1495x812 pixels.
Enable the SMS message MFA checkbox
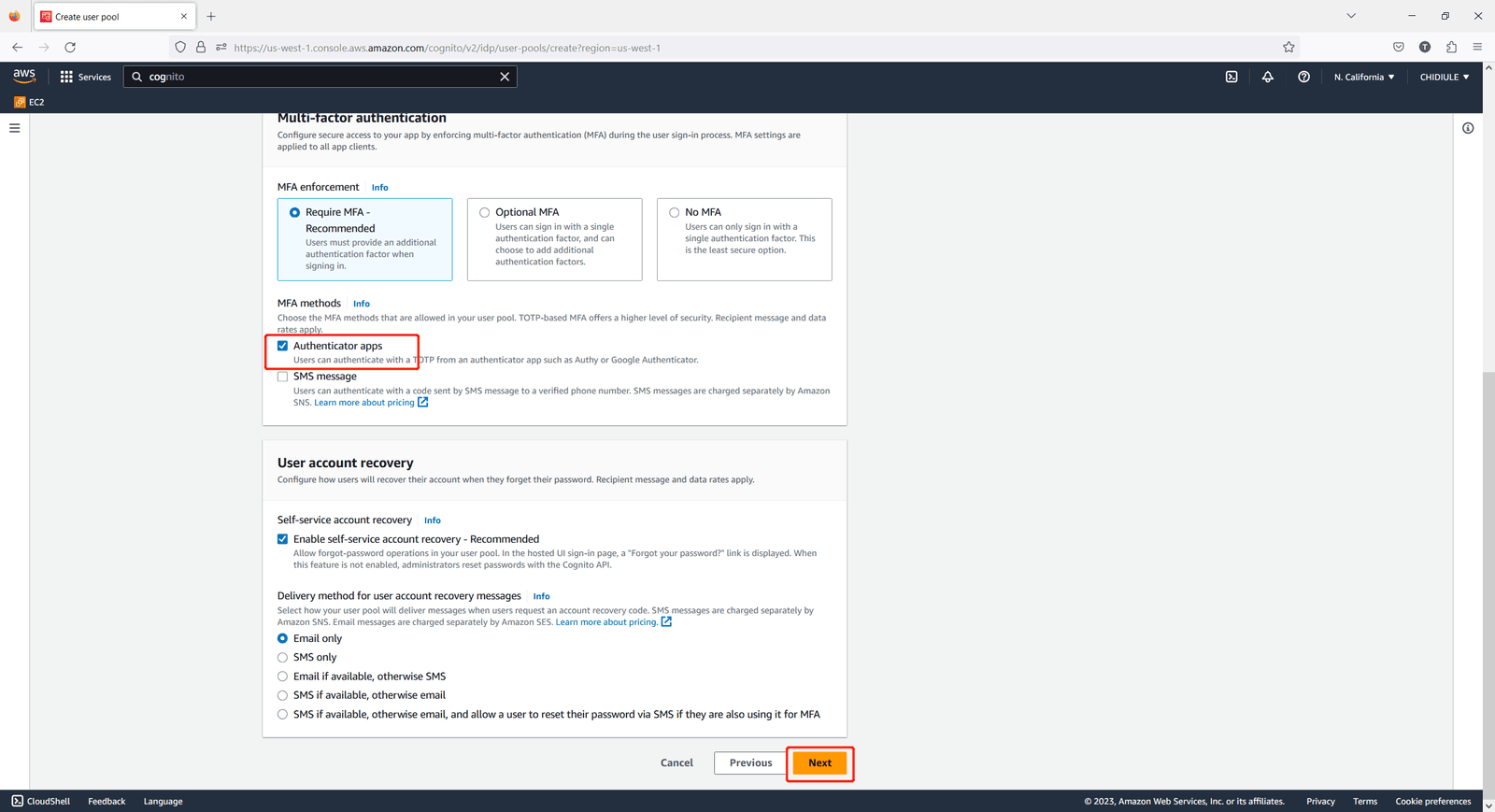pyautogui.click(x=282, y=377)
